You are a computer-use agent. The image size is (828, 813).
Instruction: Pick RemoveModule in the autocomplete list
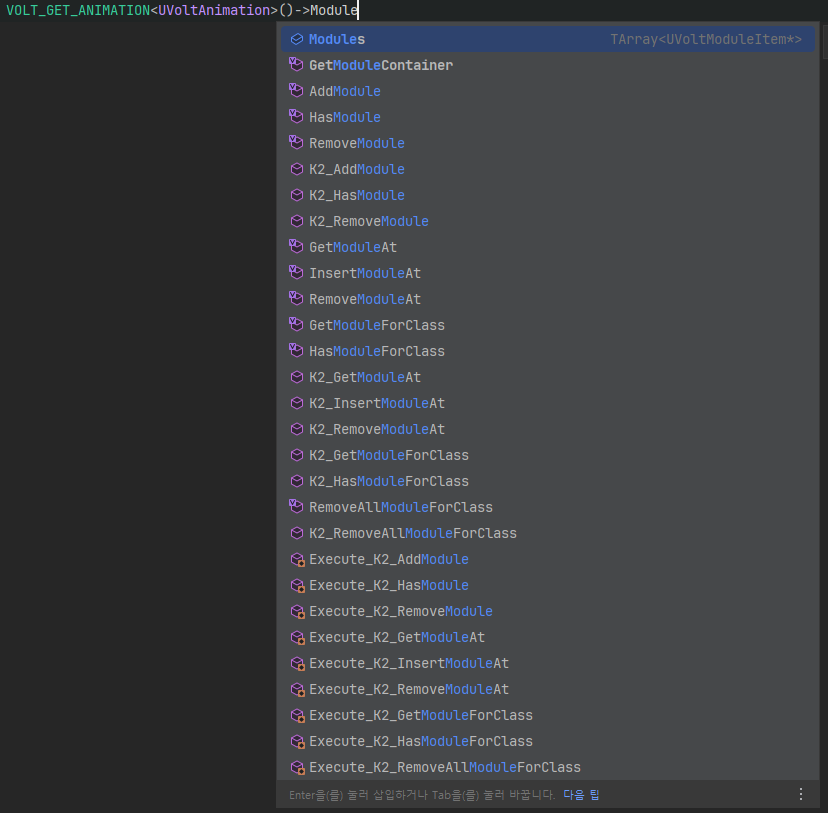(356, 143)
